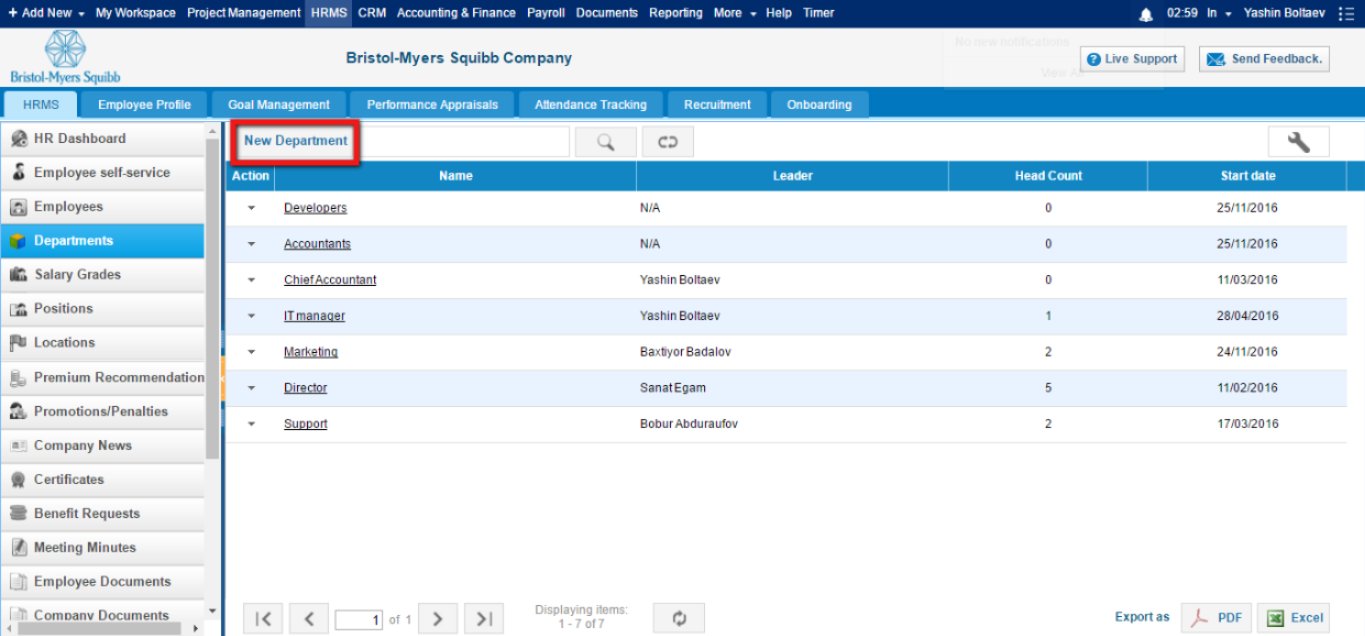Sort by the Head Count column header

coord(1048,176)
